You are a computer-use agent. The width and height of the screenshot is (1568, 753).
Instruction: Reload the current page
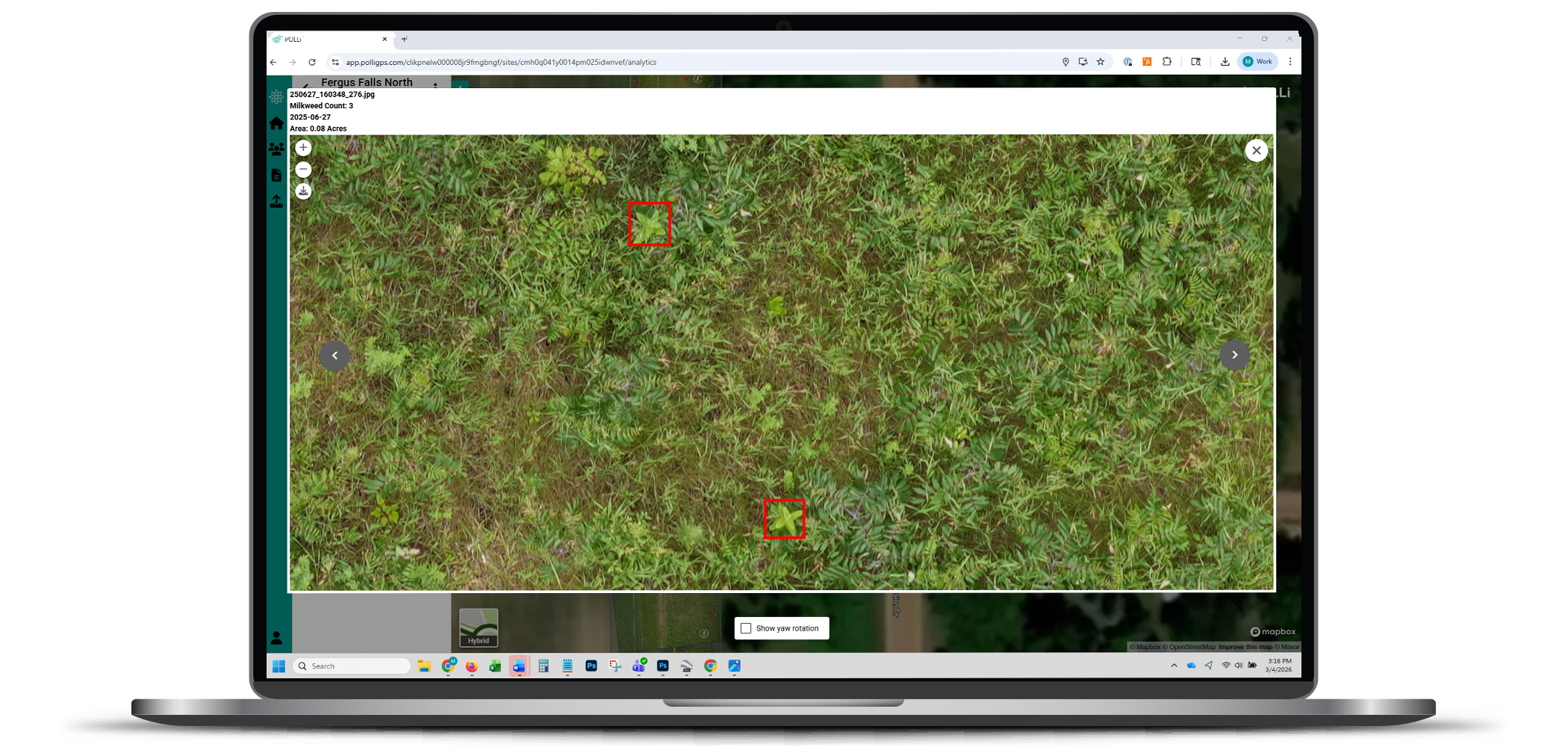tap(312, 62)
